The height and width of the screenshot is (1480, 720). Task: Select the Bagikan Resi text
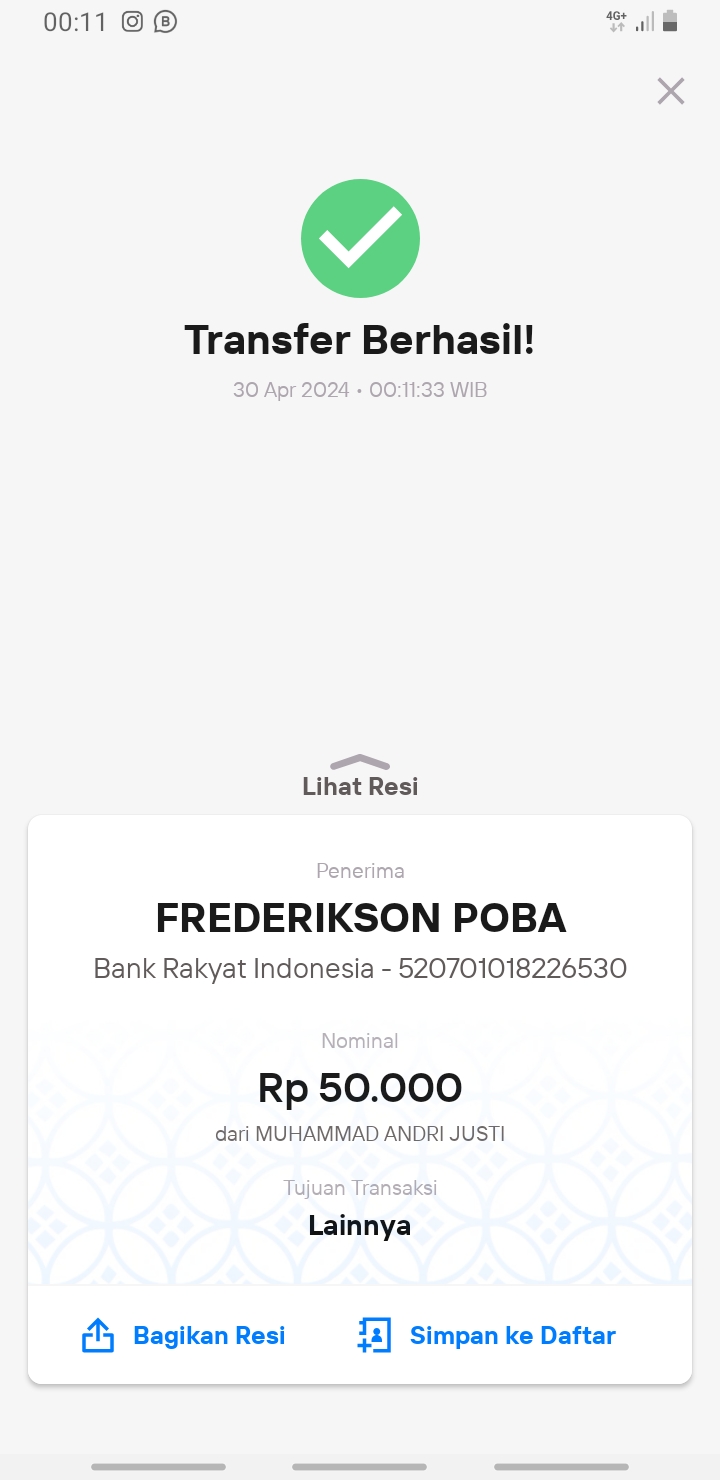click(x=209, y=1335)
